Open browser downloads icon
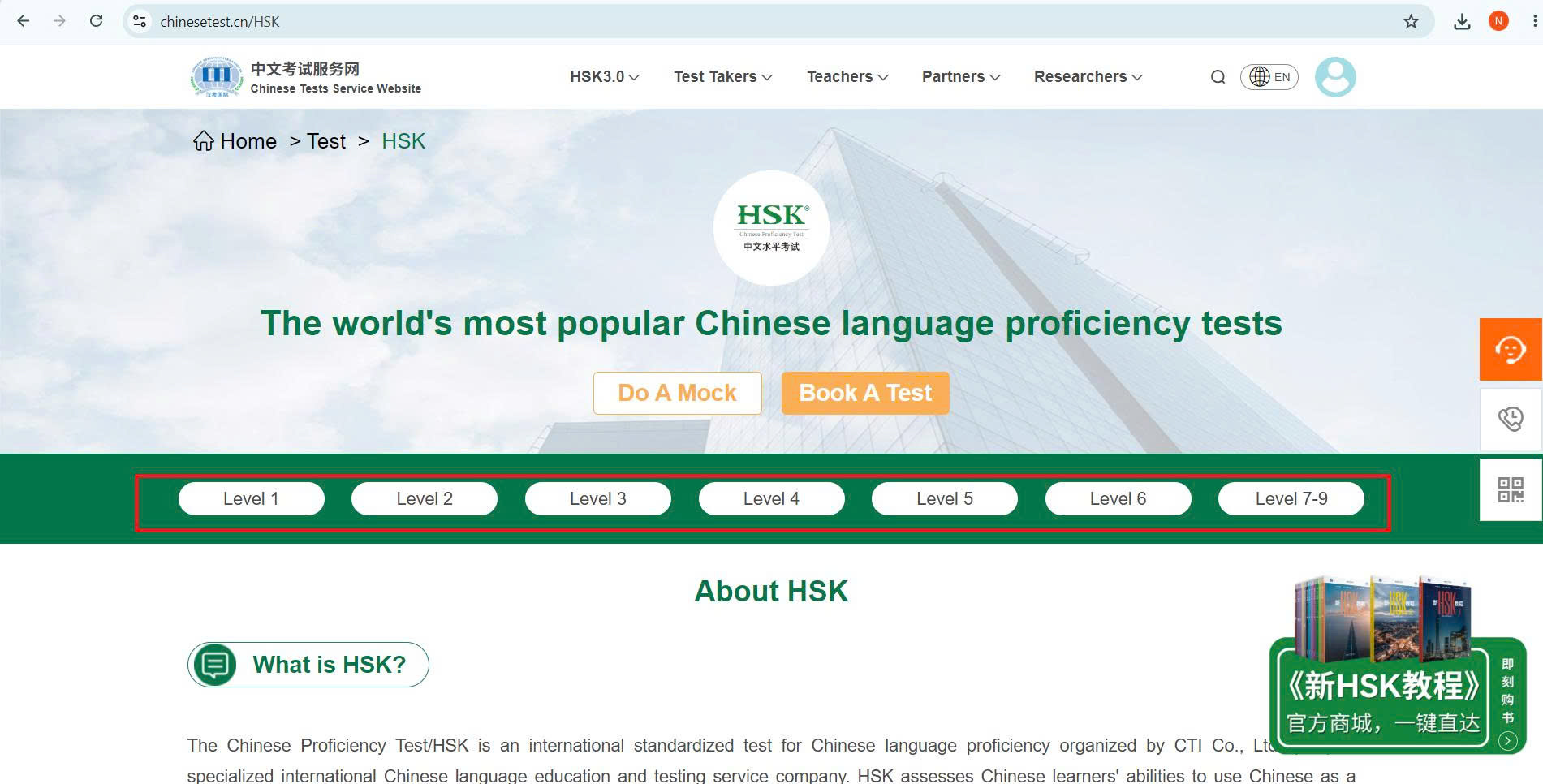The image size is (1543, 784). [1462, 21]
